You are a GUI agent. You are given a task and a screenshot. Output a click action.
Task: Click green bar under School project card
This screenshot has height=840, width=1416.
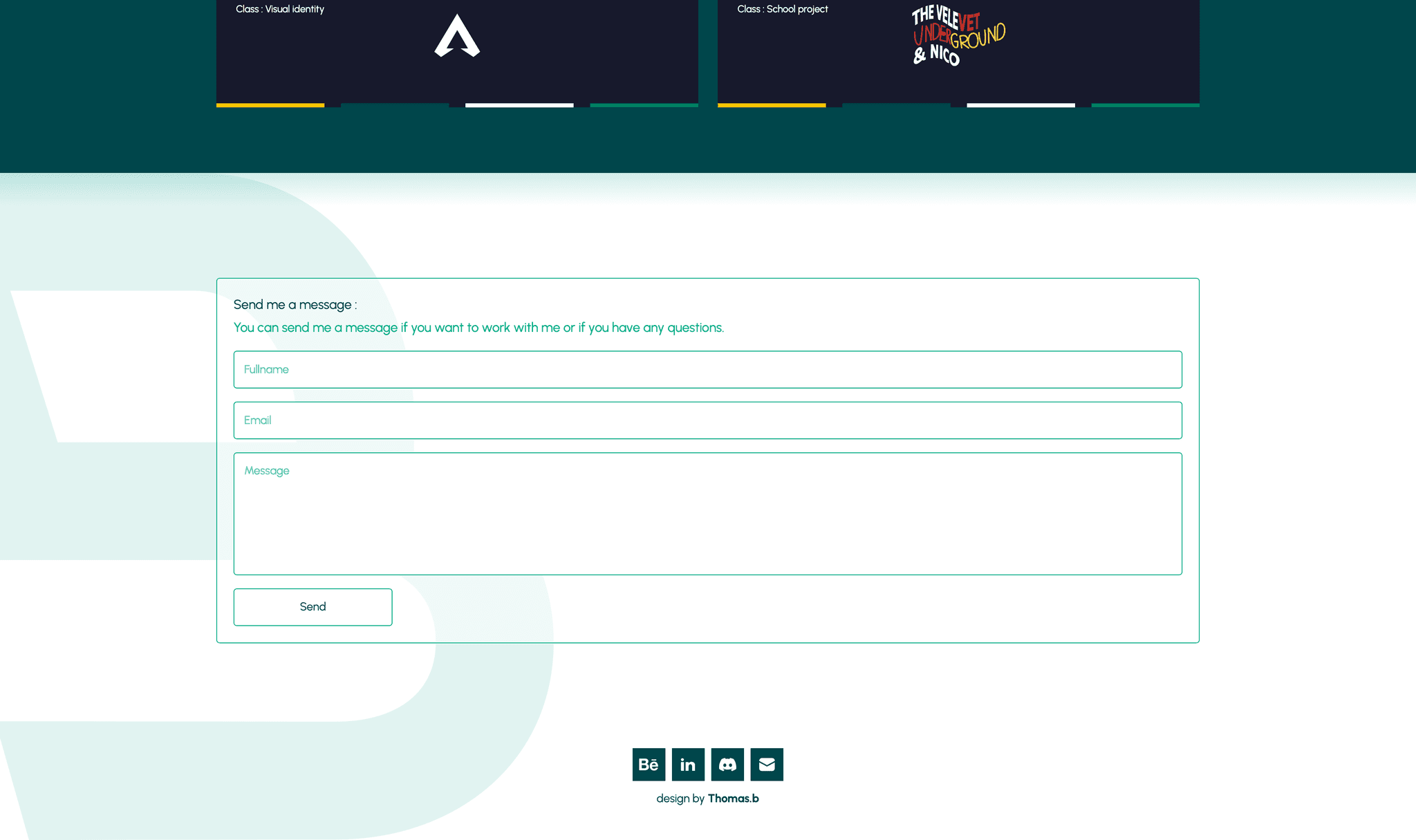coord(1145,105)
